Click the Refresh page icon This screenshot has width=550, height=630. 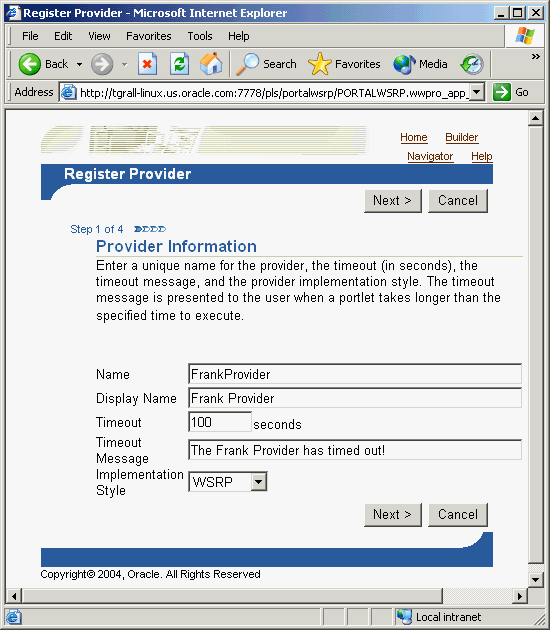point(179,64)
